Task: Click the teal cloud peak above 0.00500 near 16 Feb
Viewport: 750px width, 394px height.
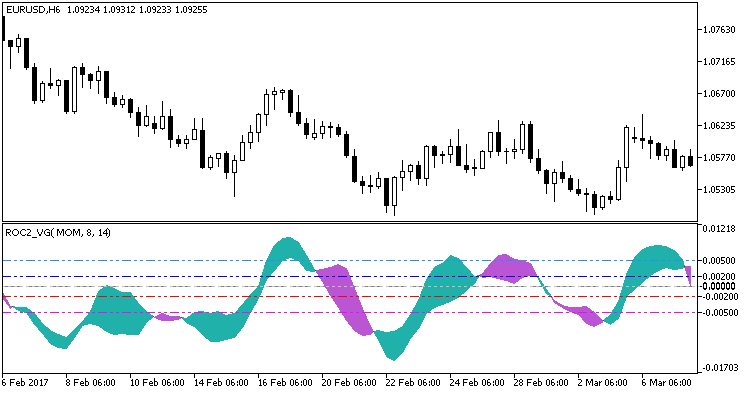Action: tap(288, 249)
